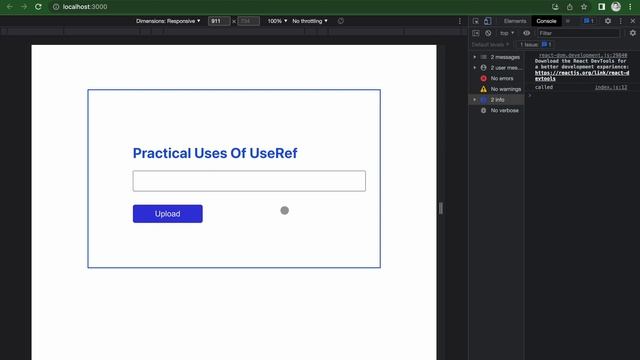This screenshot has width=640, height=360.
Task: Switch to the Console tab
Action: tap(546, 21)
